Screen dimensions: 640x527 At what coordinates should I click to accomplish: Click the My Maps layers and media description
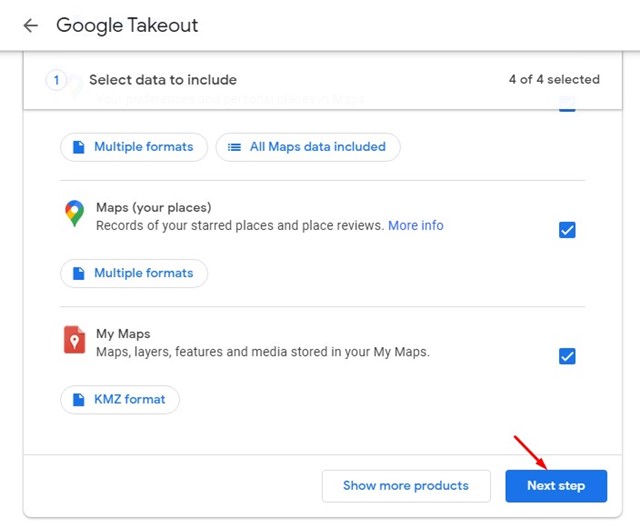click(x=263, y=351)
